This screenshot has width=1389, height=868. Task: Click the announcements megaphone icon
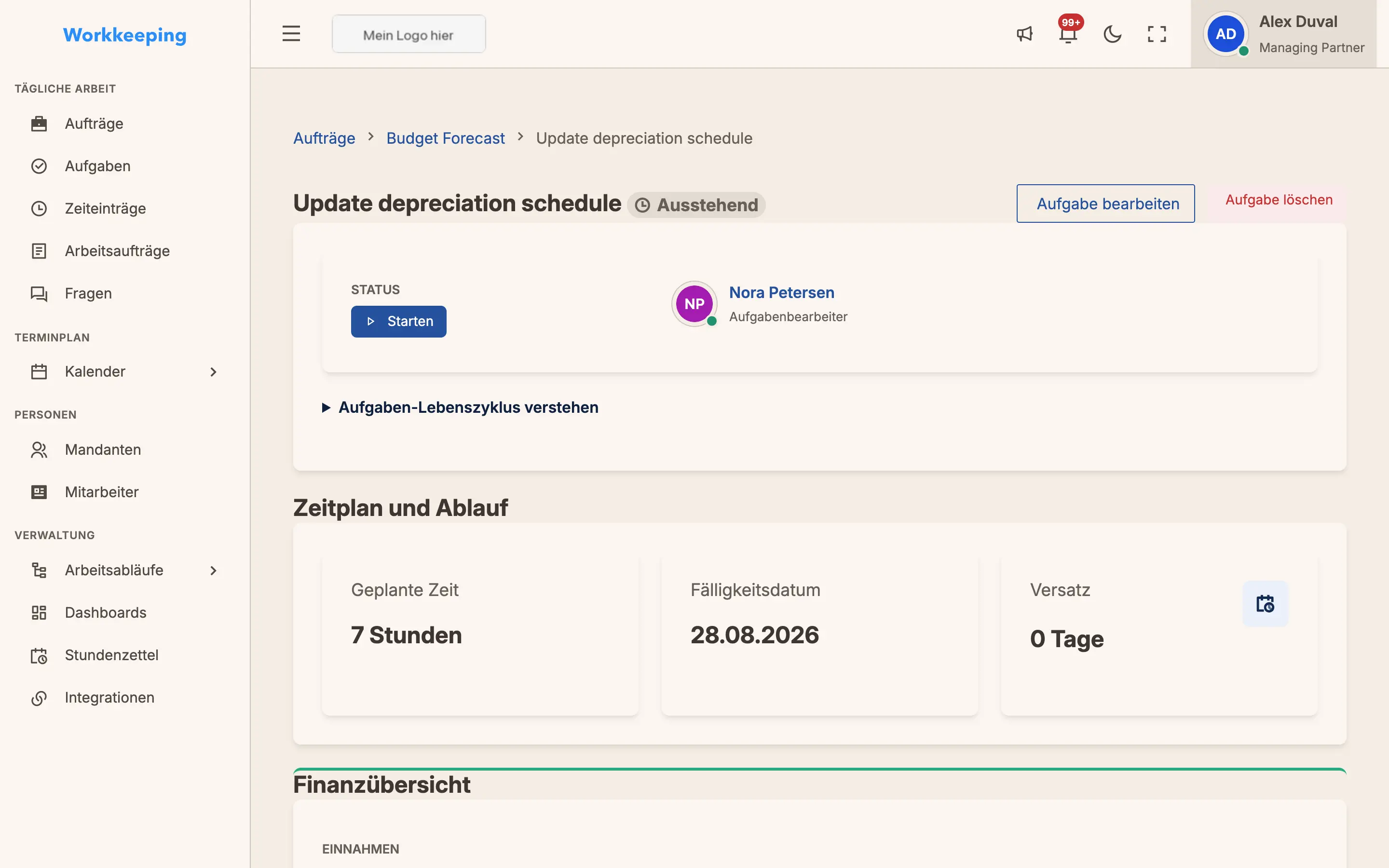click(1024, 34)
